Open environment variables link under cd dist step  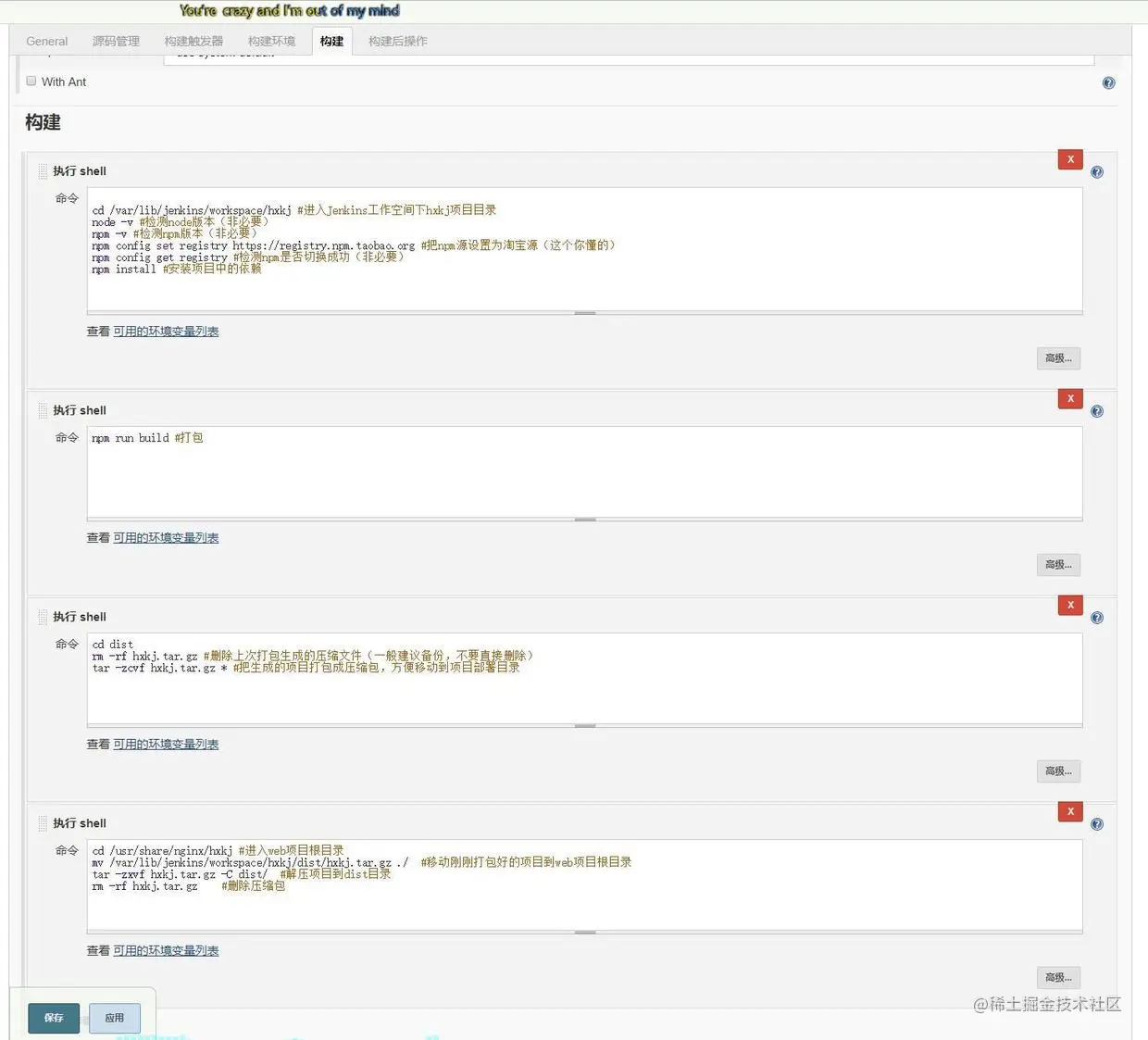[x=166, y=745]
